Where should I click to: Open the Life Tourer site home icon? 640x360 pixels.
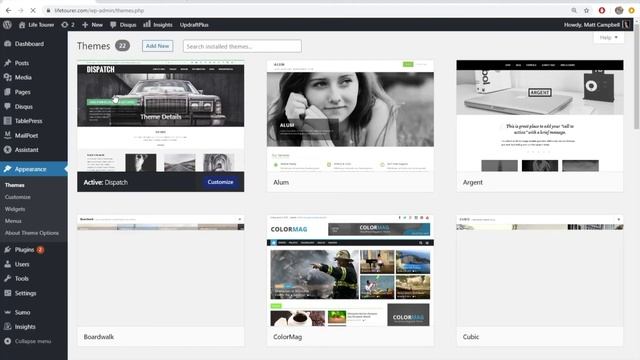(22, 25)
